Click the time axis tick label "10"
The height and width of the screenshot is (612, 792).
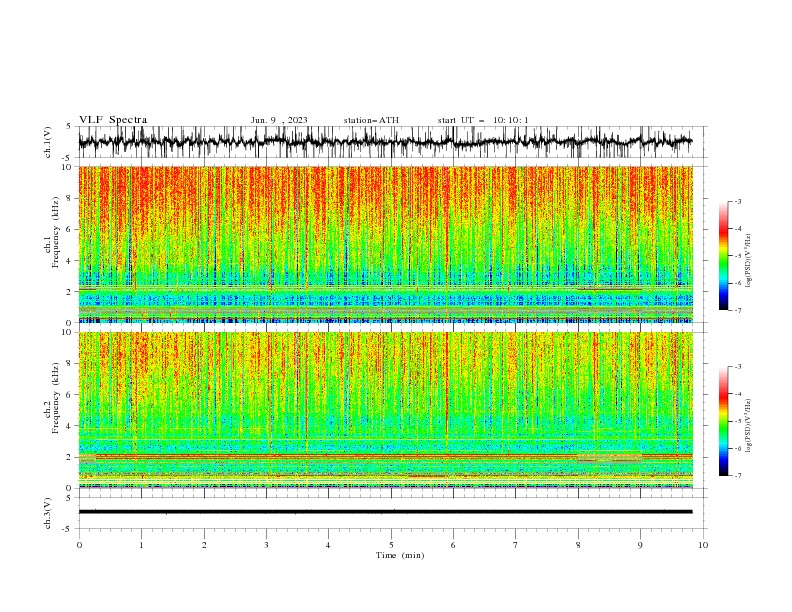coord(703,545)
